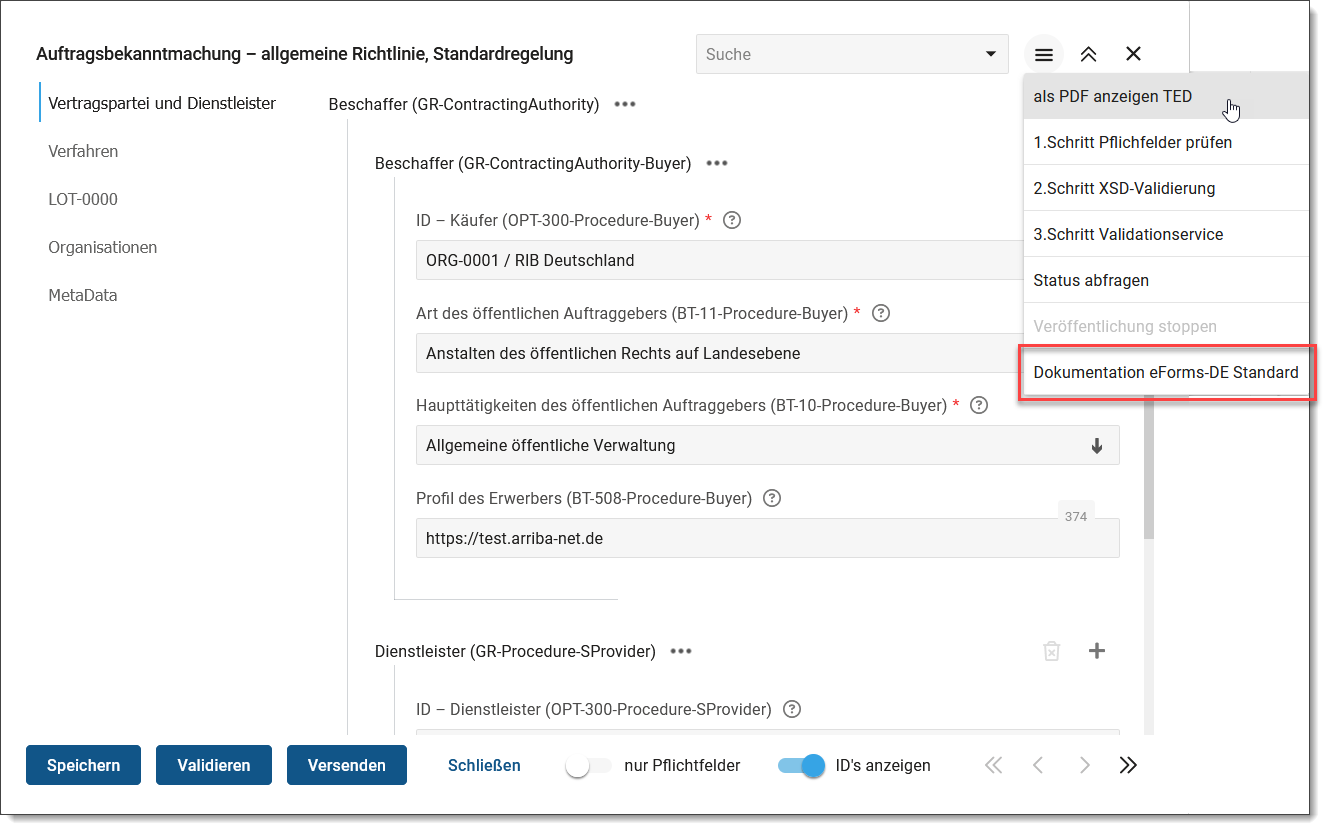Screen dimensions: 1325x830
Task: Go to previous page with left chevron
Action: 1038,765
